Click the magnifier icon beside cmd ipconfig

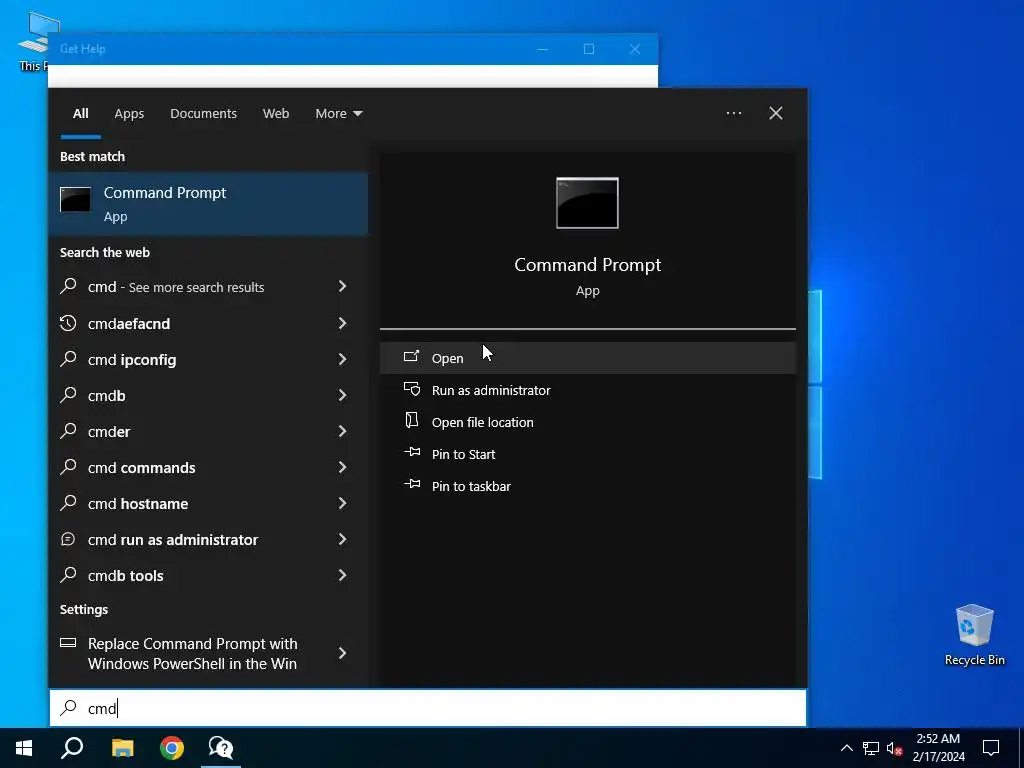tap(68, 359)
